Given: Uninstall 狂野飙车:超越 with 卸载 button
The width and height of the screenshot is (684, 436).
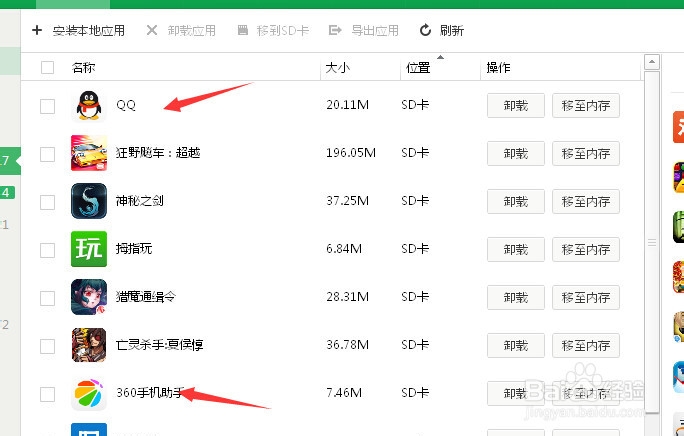Looking at the screenshot, I should 516,153.
